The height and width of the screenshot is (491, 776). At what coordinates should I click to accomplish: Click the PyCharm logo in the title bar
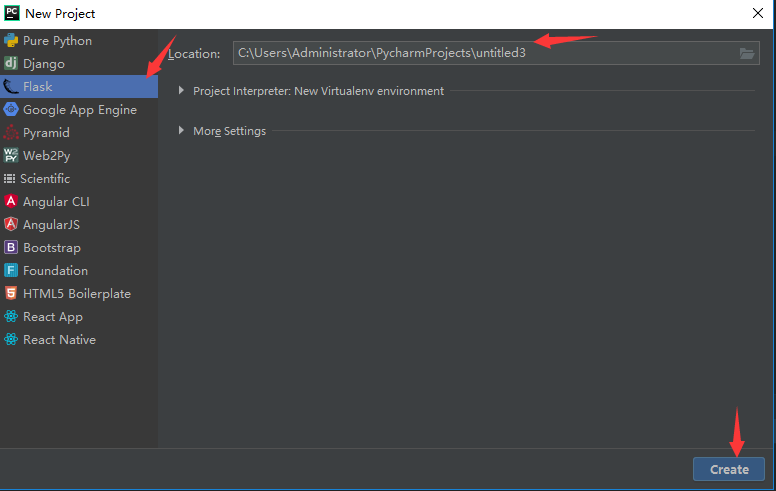point(12,13)
